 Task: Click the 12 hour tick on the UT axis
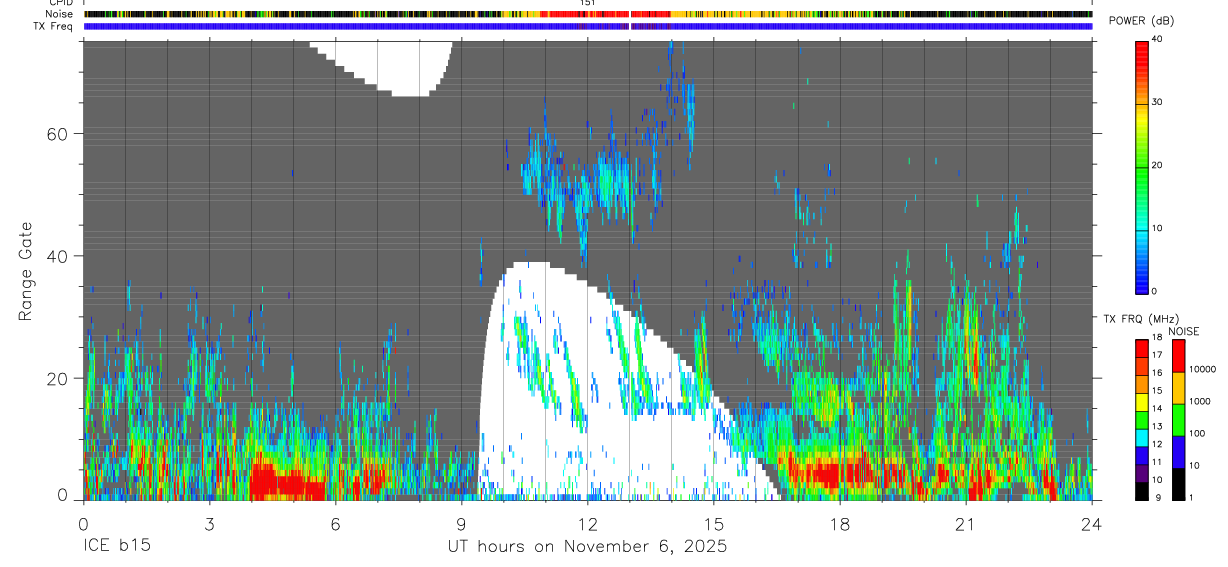[x=587, y=525]
